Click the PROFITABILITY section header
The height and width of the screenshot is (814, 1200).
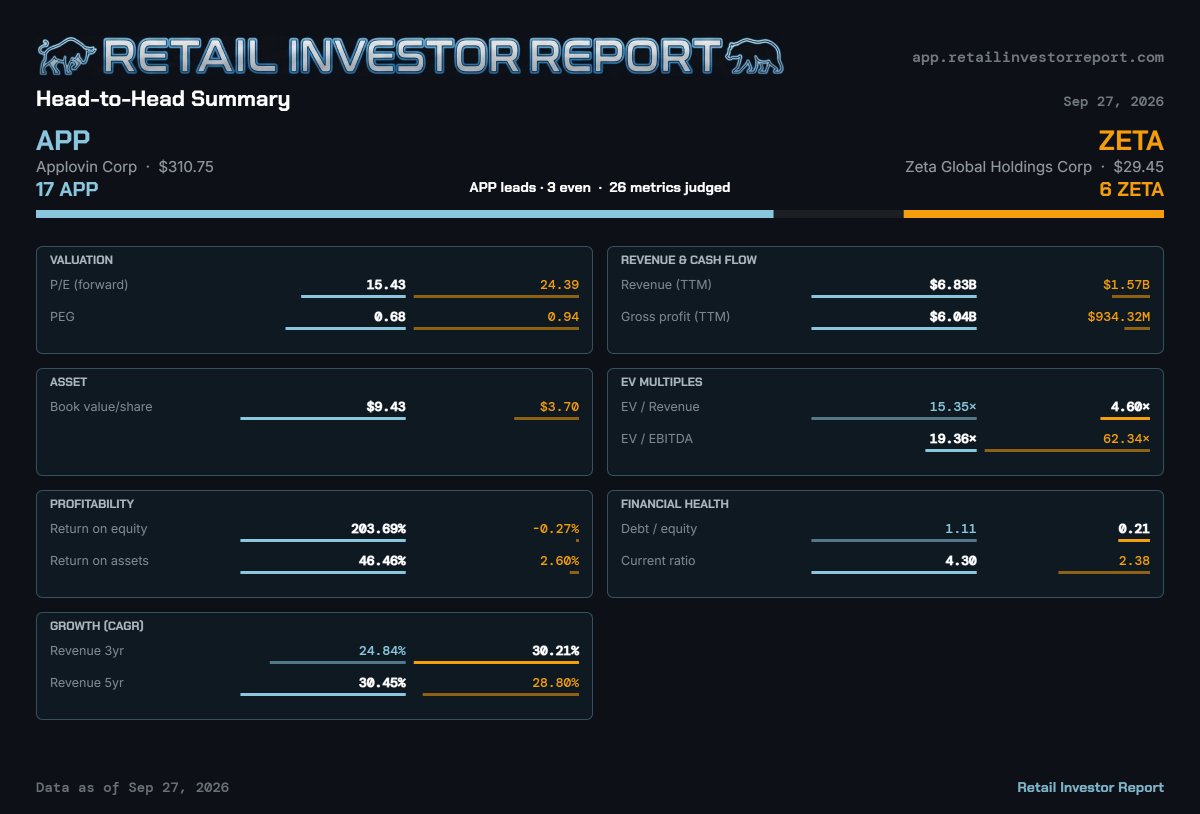click(x=92, y=504)
